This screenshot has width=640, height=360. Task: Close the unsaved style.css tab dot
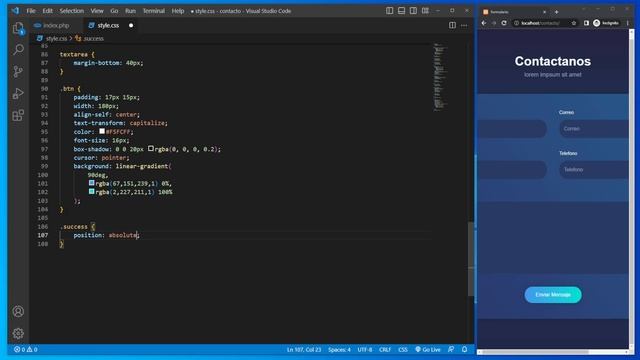(x=131, y=25)
